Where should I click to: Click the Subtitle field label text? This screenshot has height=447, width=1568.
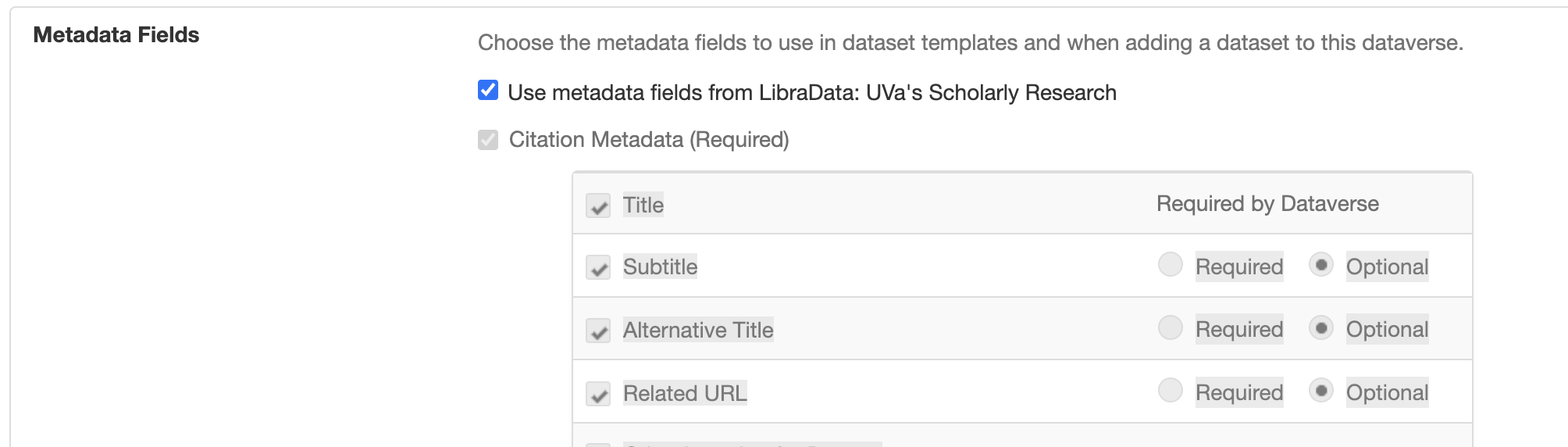tap(660, 267)
